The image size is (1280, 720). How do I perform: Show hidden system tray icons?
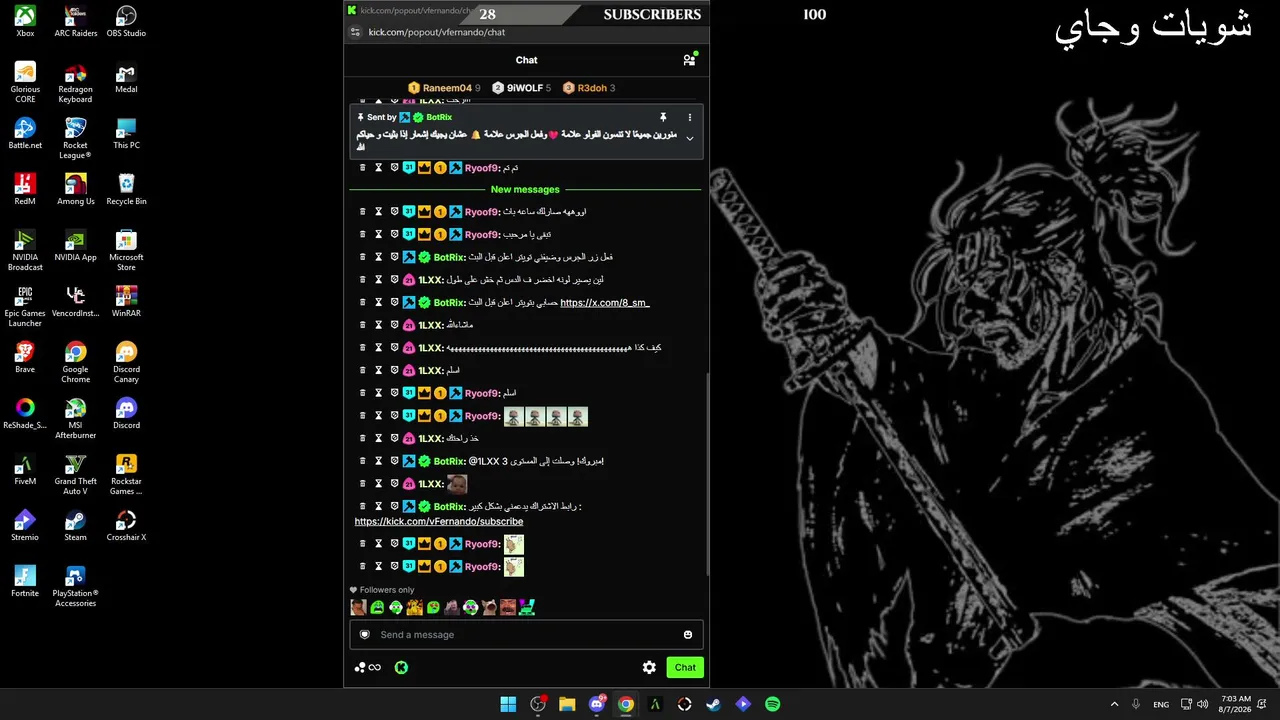1114,704
